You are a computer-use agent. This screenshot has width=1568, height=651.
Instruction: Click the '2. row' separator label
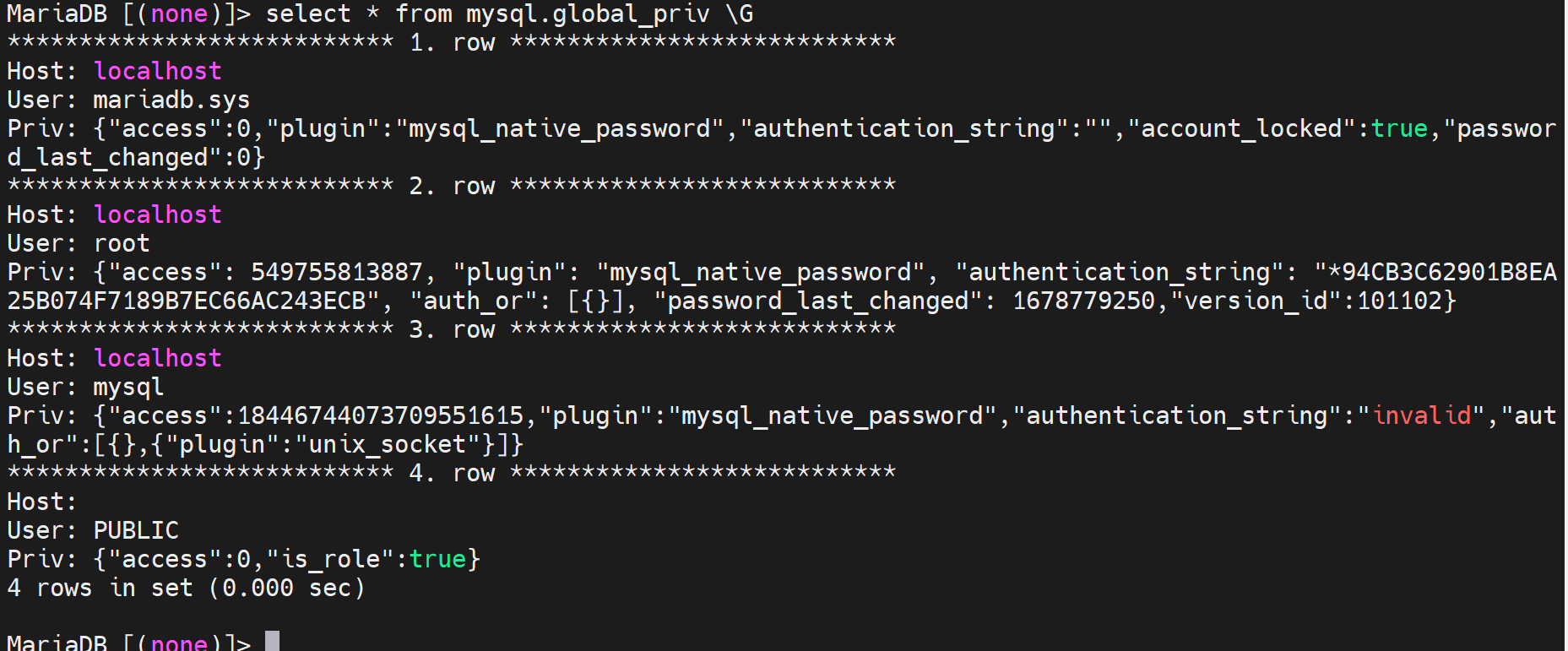pyautogui.click(x=452, y=186)
